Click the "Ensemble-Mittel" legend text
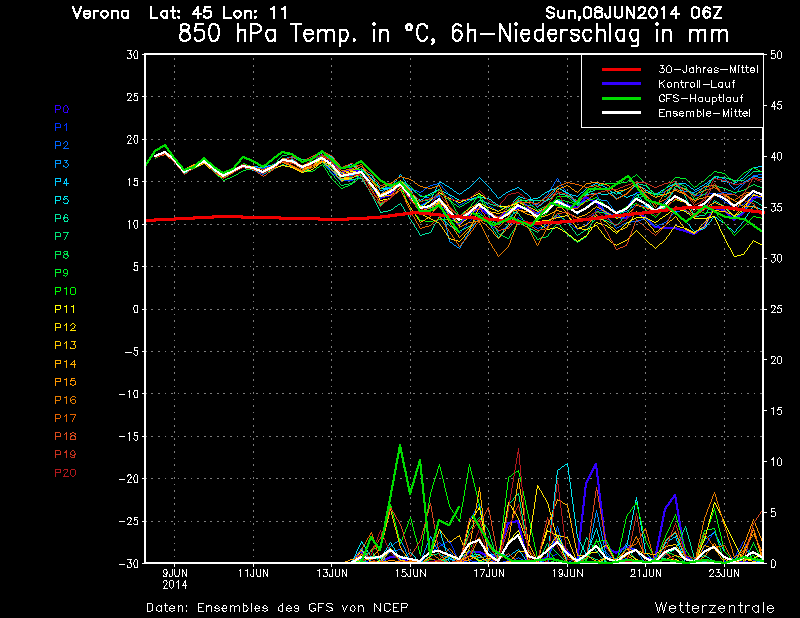The height and width of the screenshot is (618, 800). pos(704,113)
